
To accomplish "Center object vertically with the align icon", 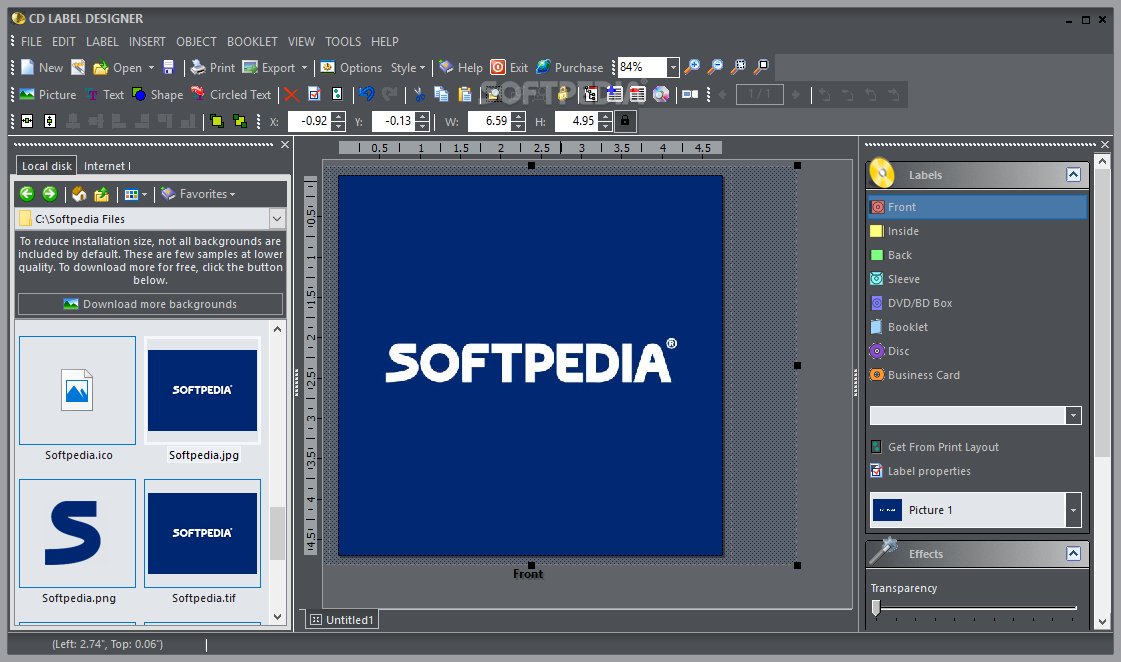I will tap(49, 122).
